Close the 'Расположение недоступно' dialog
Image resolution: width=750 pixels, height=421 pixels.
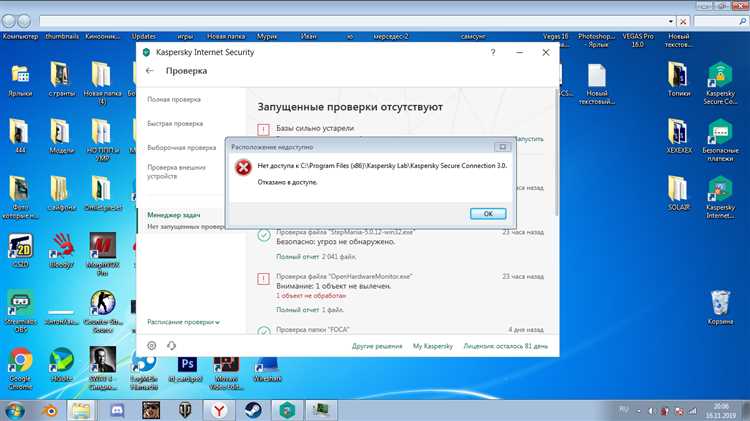coord(502,147)
